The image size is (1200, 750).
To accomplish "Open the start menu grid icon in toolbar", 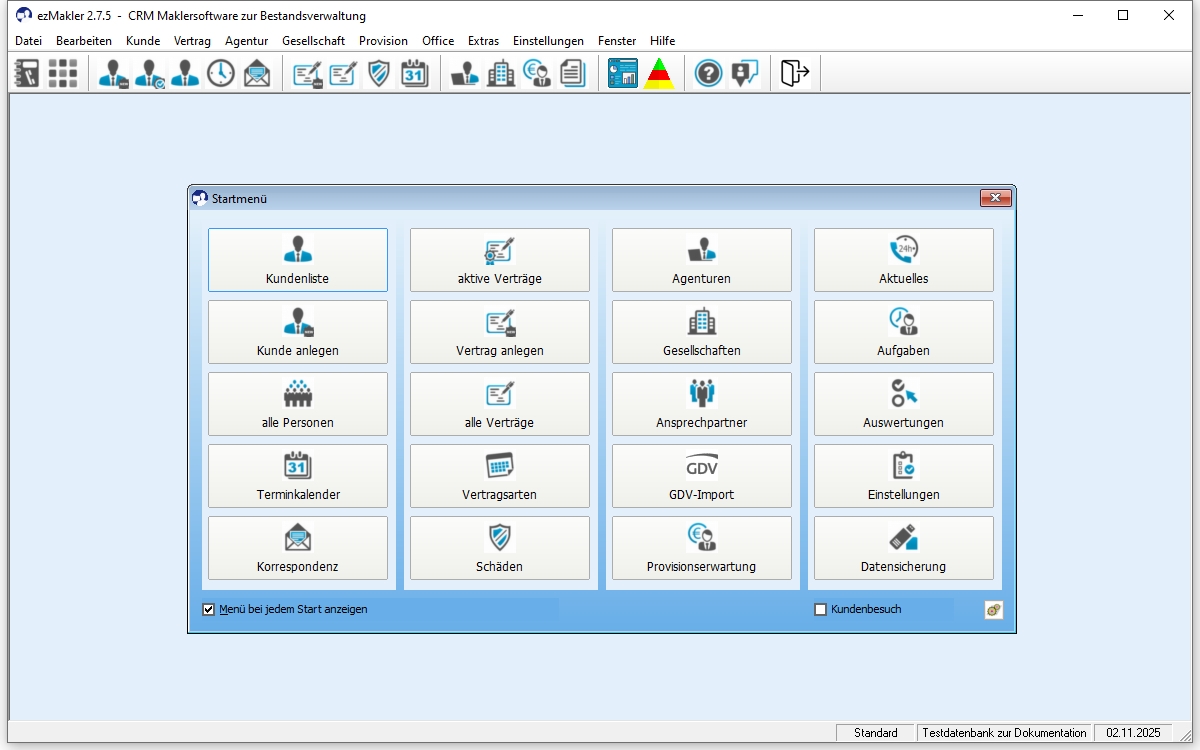I will pyautogui.click(x=63, y=73).
